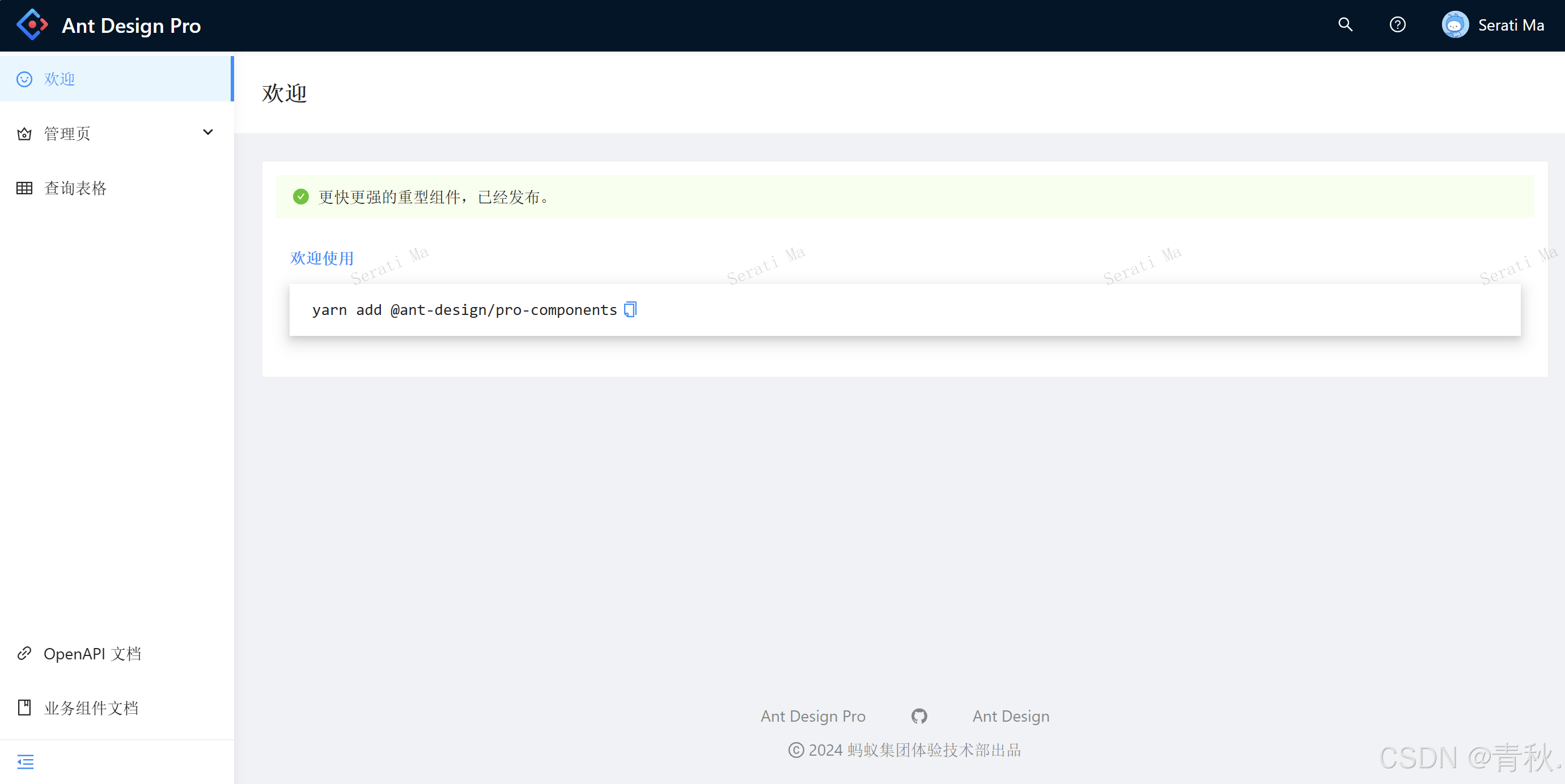Copy the yarn add command
The width and height of the screenshot is (1565, 784).
pos(630,310)
